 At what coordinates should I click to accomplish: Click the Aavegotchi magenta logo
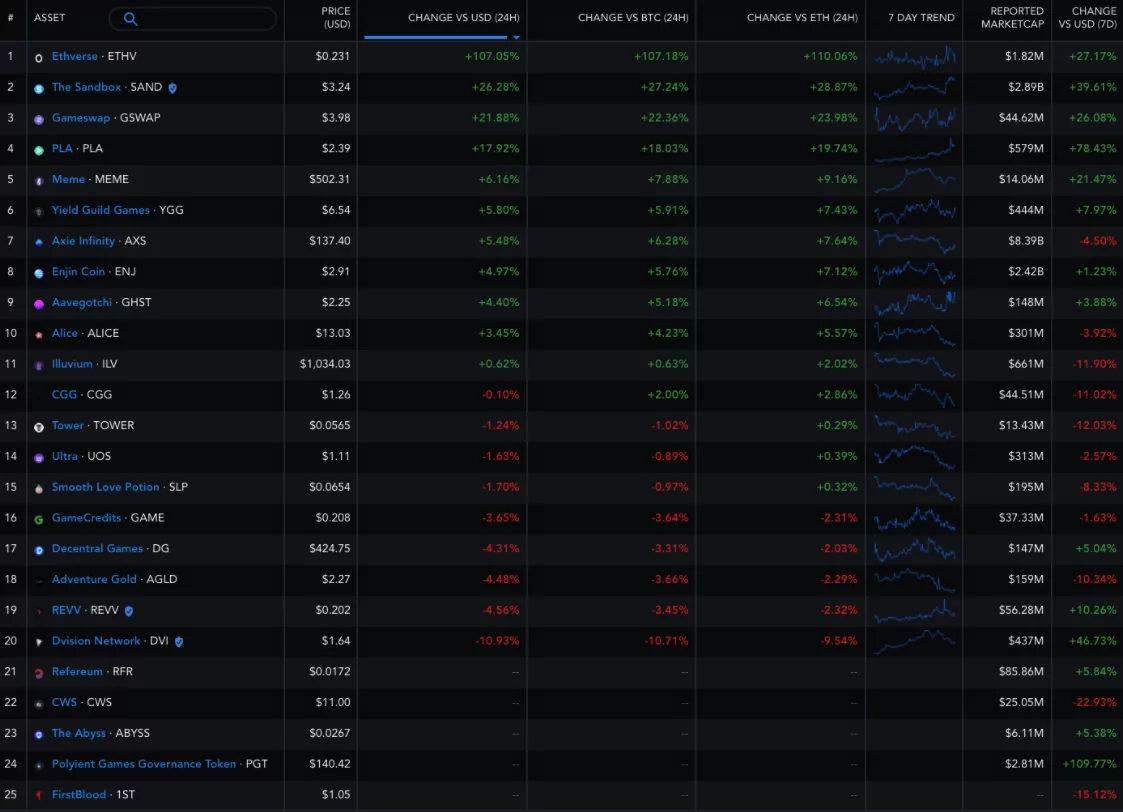pos(39,304)
